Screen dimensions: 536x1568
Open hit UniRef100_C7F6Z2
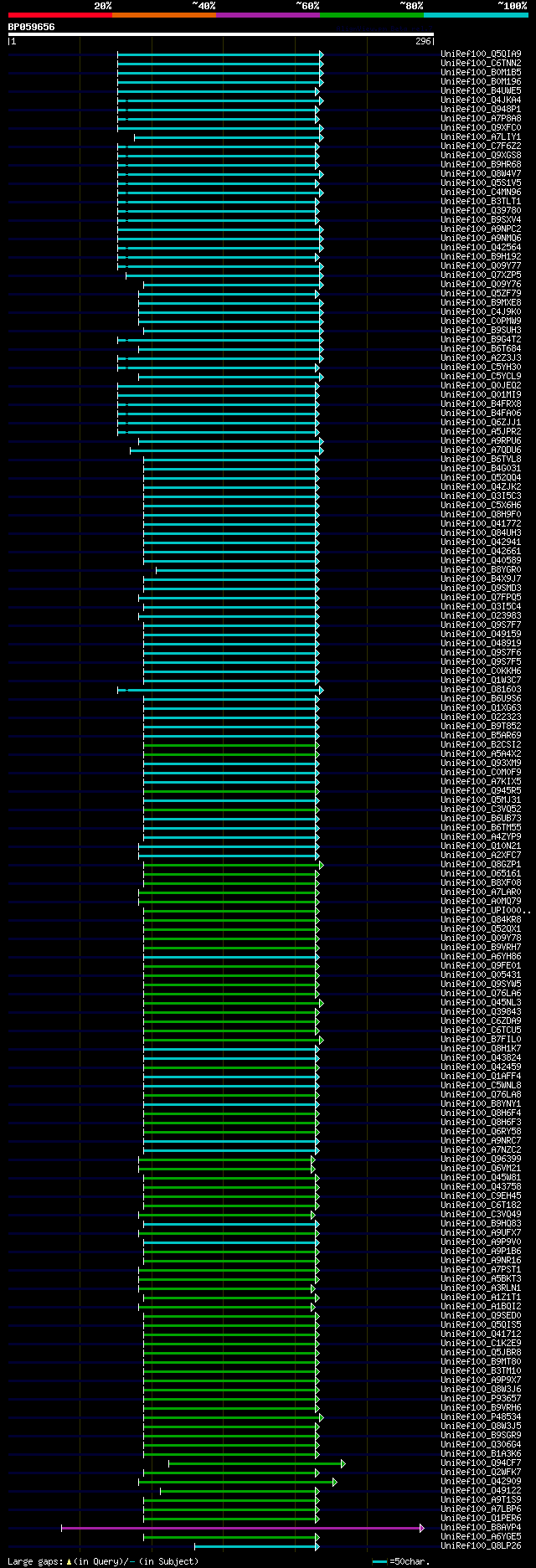pyautogui.click(x=481, y=147)
